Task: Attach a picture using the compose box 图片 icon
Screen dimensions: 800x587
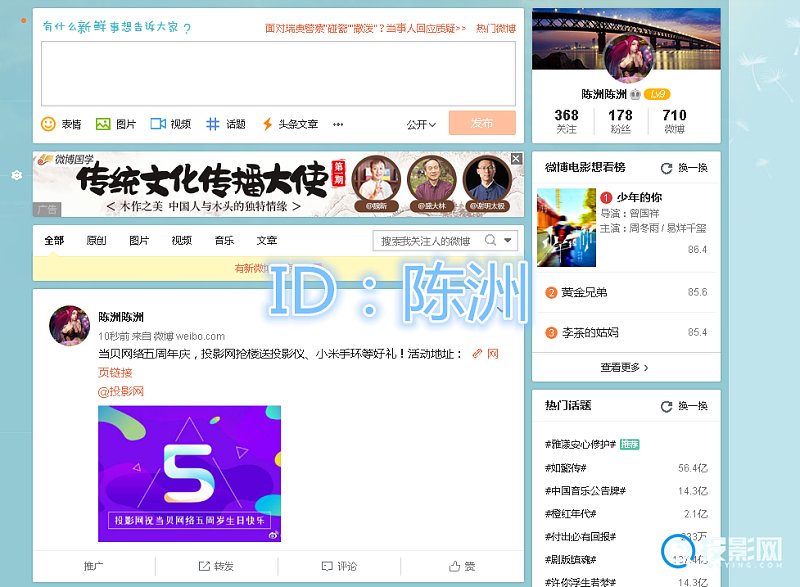Action: coord(103,124)
